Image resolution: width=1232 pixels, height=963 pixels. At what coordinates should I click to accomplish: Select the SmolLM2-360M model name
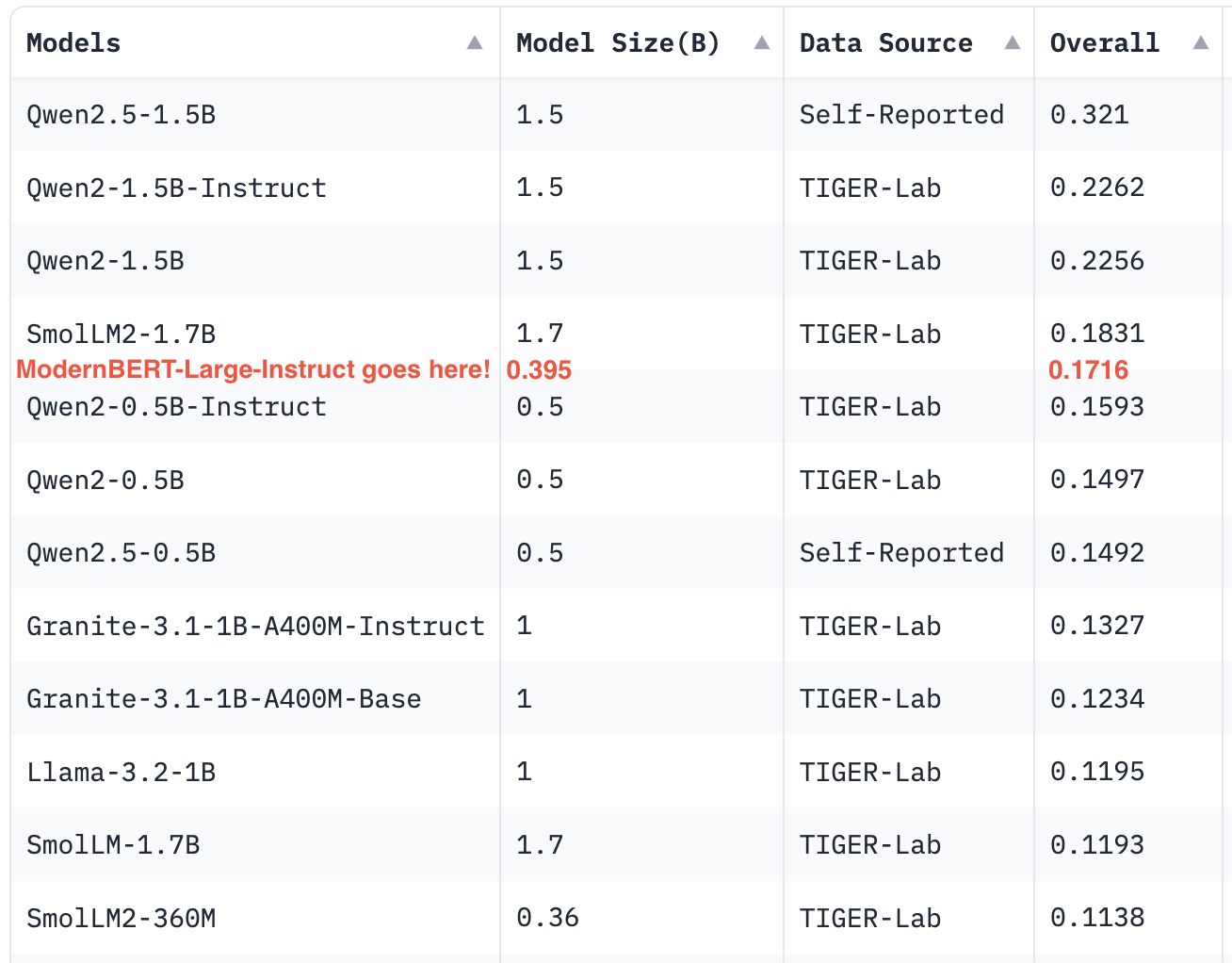(x=121, y=919)
